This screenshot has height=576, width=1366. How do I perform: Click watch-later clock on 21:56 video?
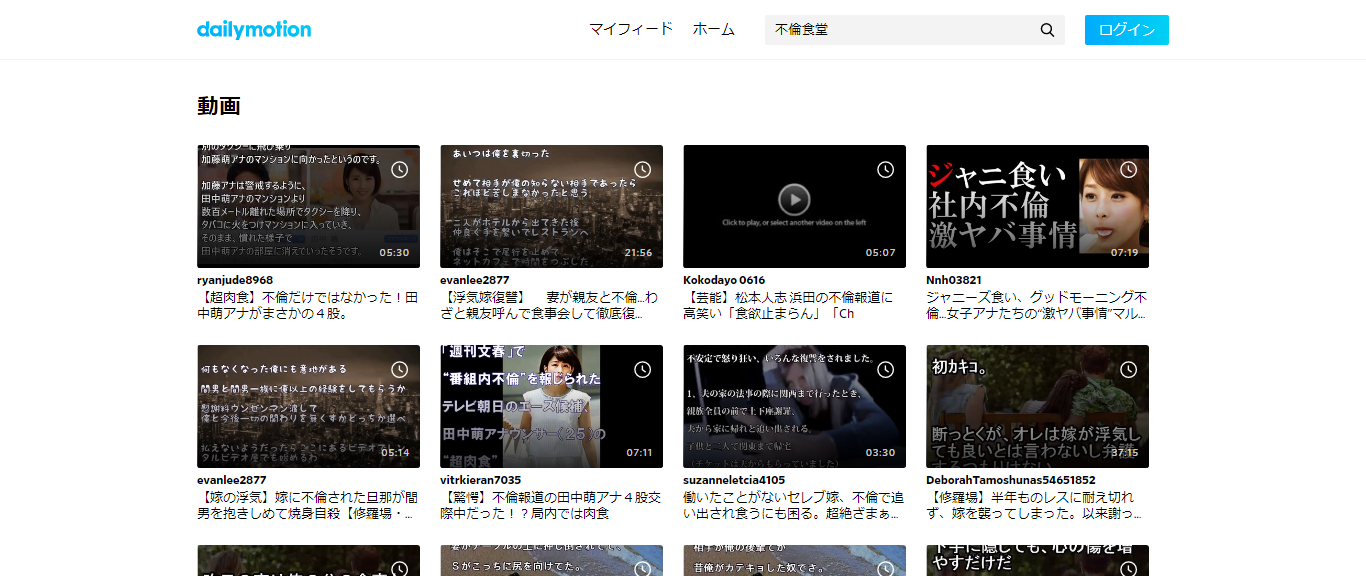pyautogui.click(x=642, y=170)
